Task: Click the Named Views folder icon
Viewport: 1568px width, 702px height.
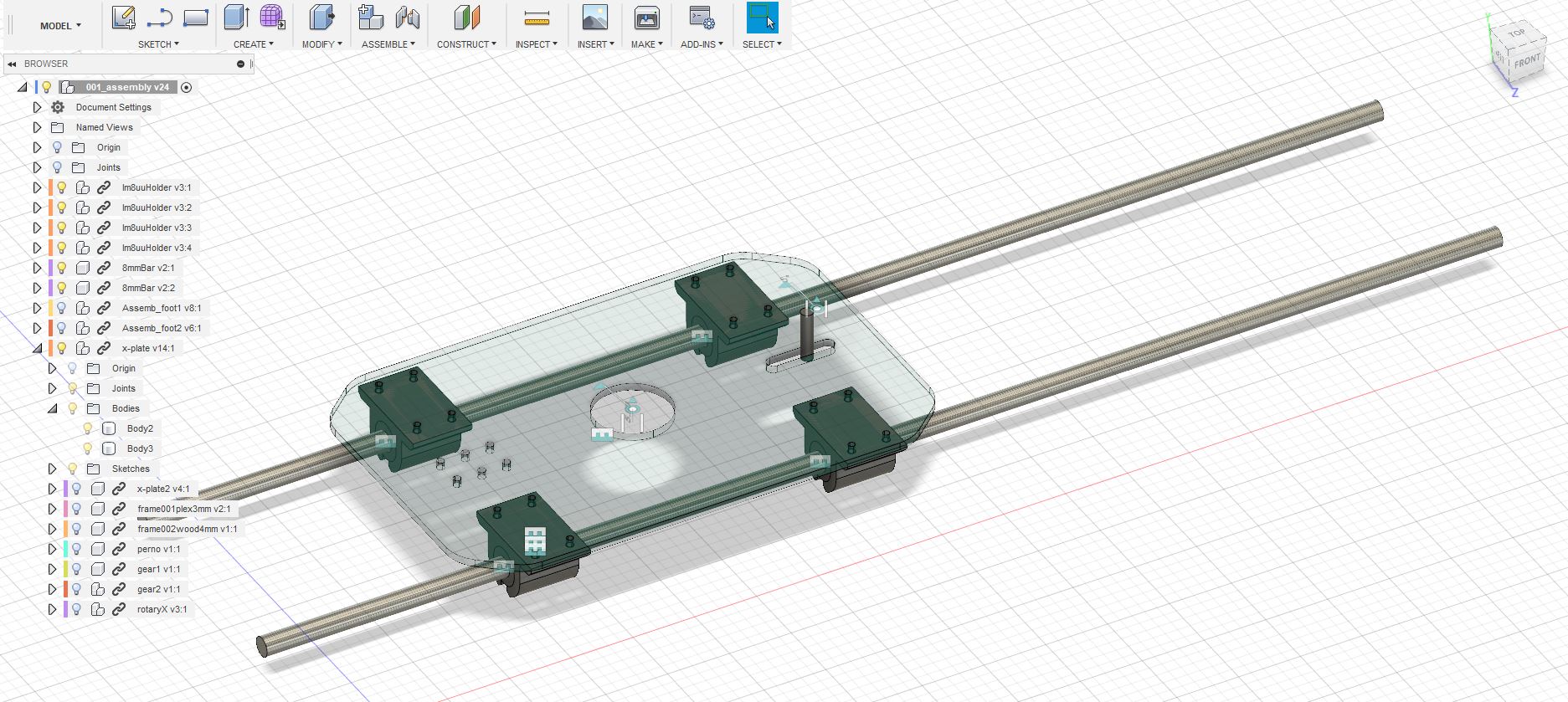Action: coord(58,127)
